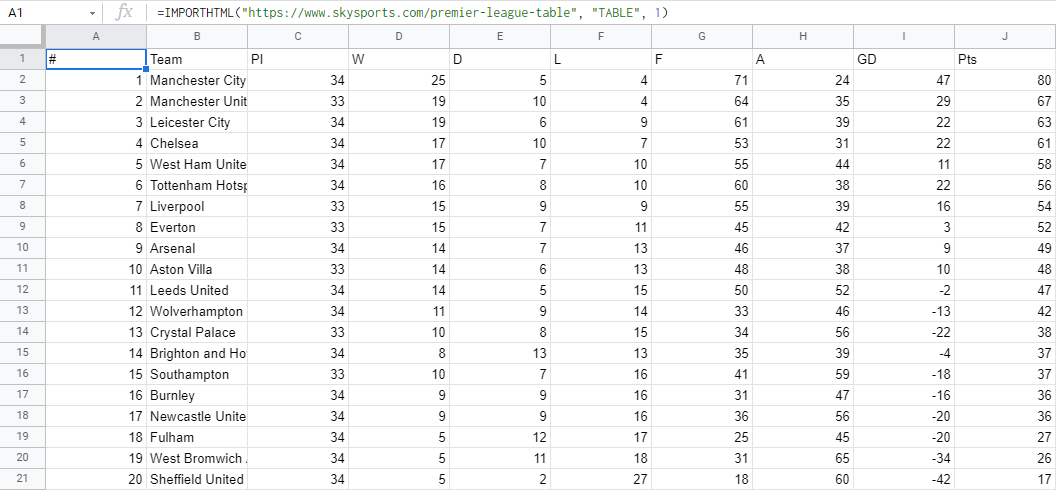Viewport: 1056px width, 490px height.
Task: Select the 'Tottenham Hotsp' cell
Action: click(x=197, y=185)
